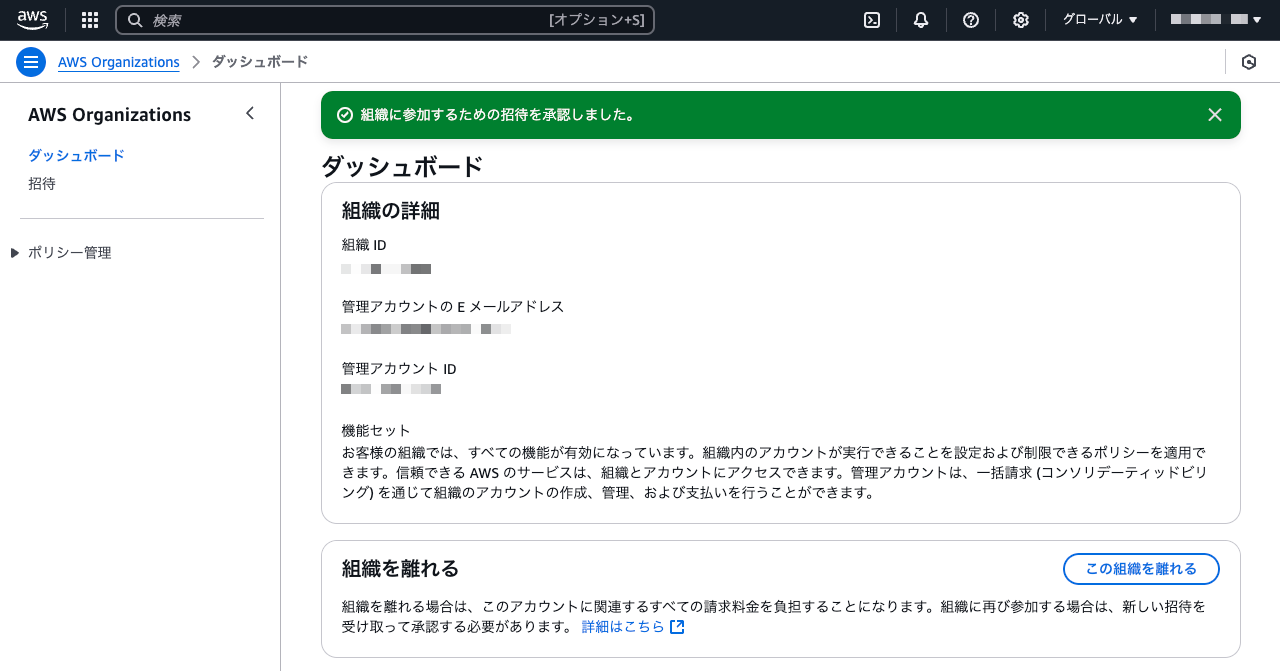Click the ダッシュボード breadcrumb text

[260, 62]
